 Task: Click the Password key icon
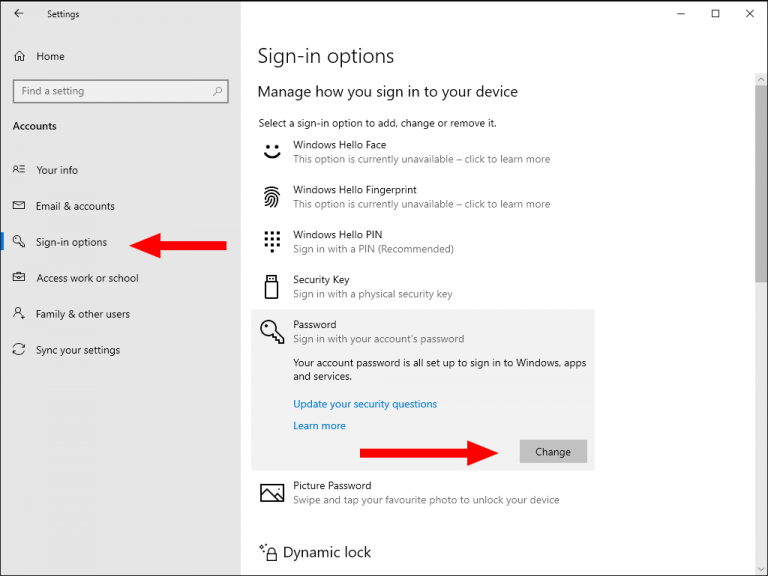pyautogui.click(x=272, y=332)
